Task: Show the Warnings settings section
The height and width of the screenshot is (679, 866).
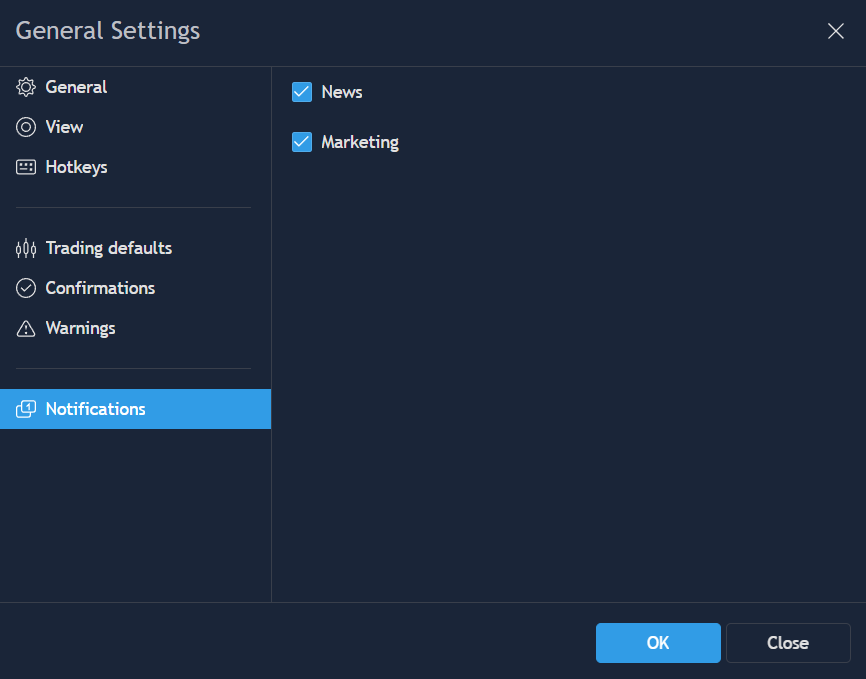Action: pyautogui.click(x=80, y=328)
